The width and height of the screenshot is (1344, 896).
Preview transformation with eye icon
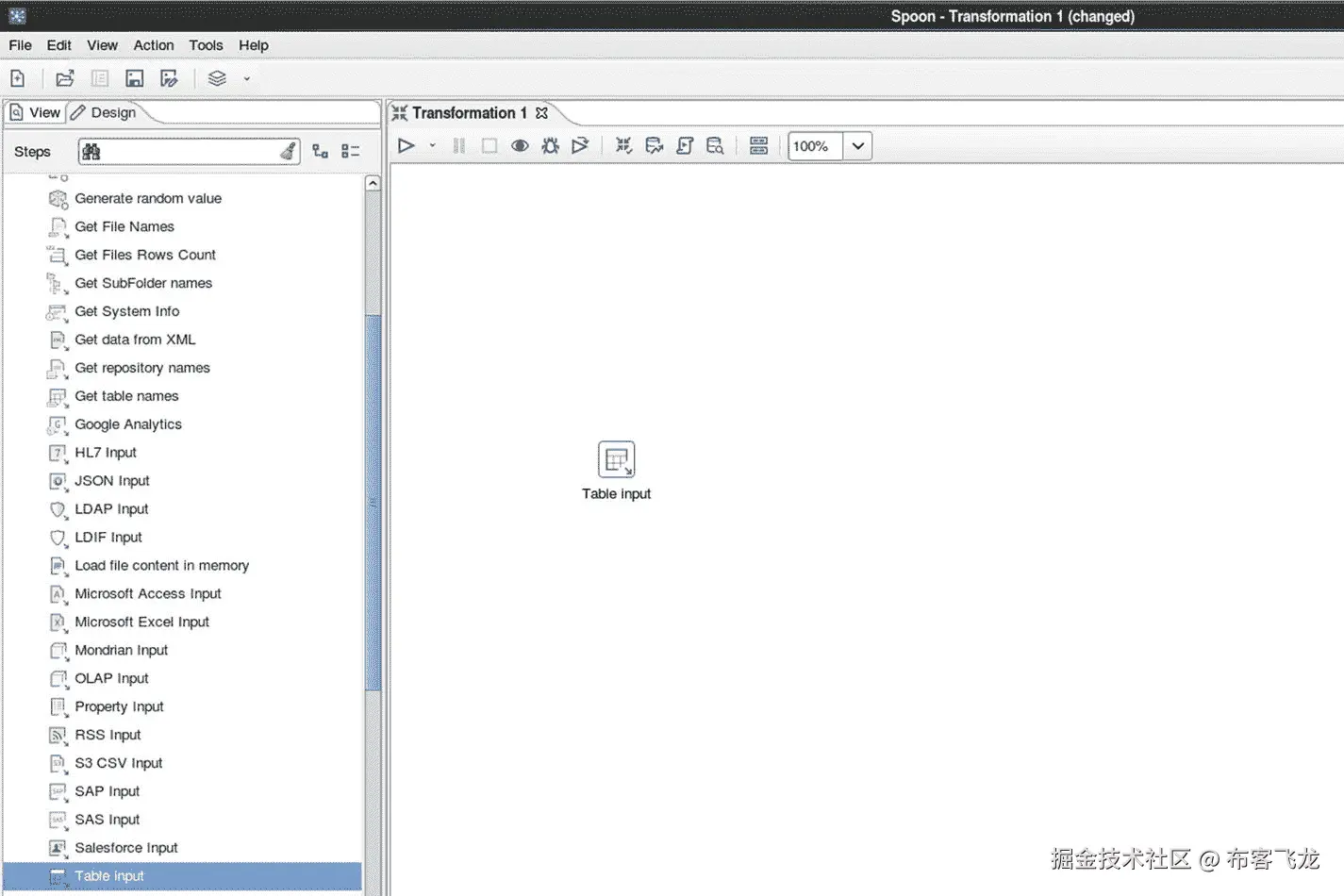pos(520,146)
